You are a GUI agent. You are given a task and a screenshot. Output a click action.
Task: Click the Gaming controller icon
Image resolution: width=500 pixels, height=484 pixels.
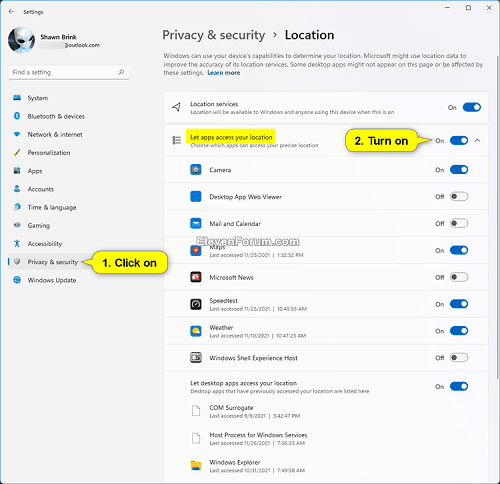[17, 225]
